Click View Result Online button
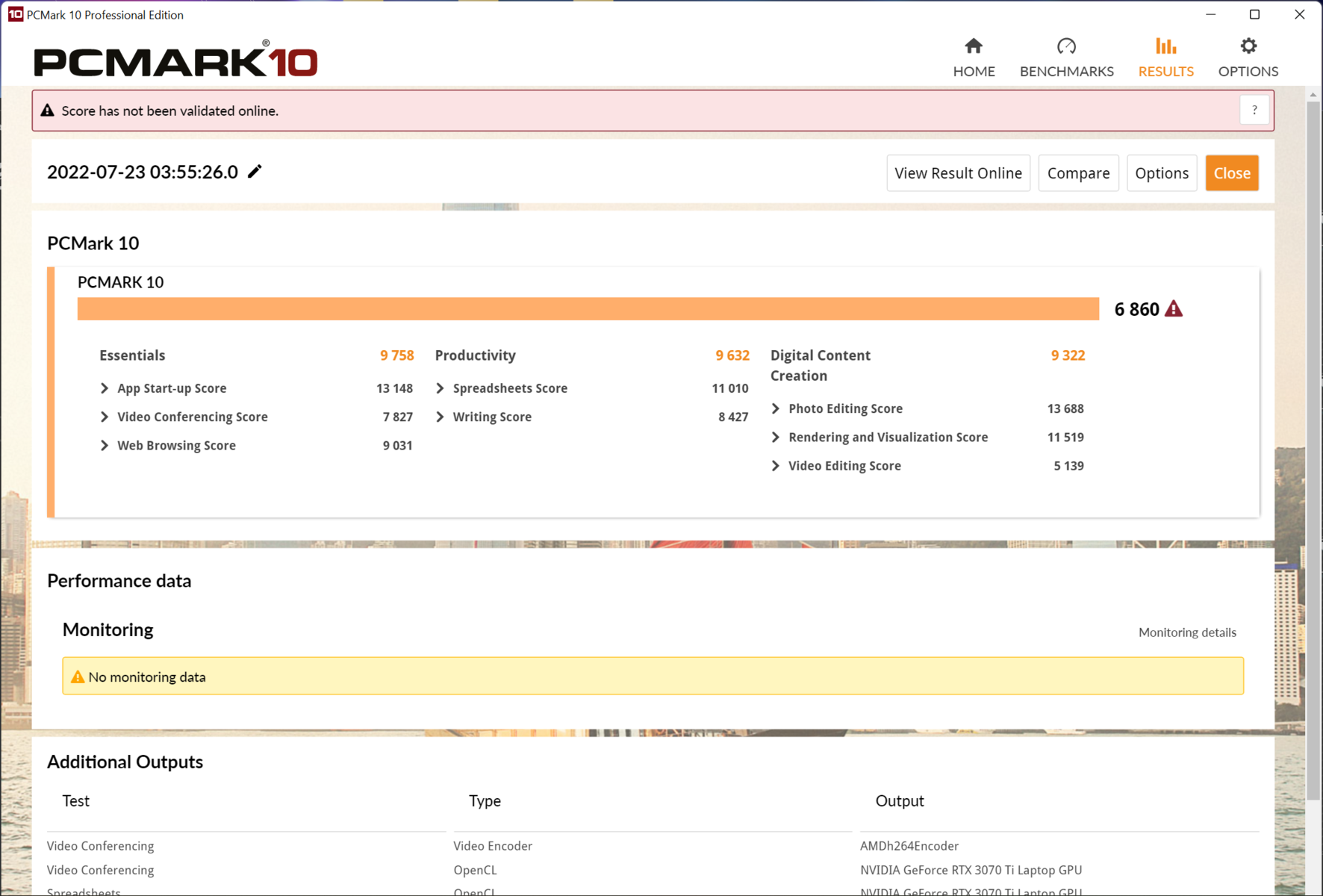The height and width of the screenshot is (896, 1323). tap(958, 173)
